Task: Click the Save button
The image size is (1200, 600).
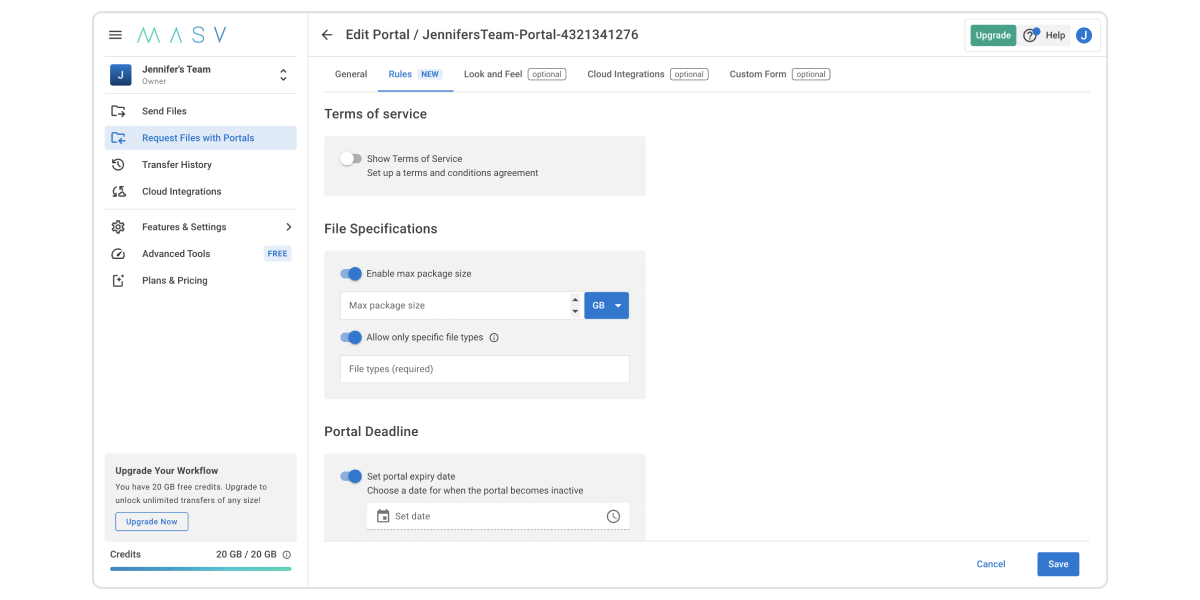Action: 1058,564
